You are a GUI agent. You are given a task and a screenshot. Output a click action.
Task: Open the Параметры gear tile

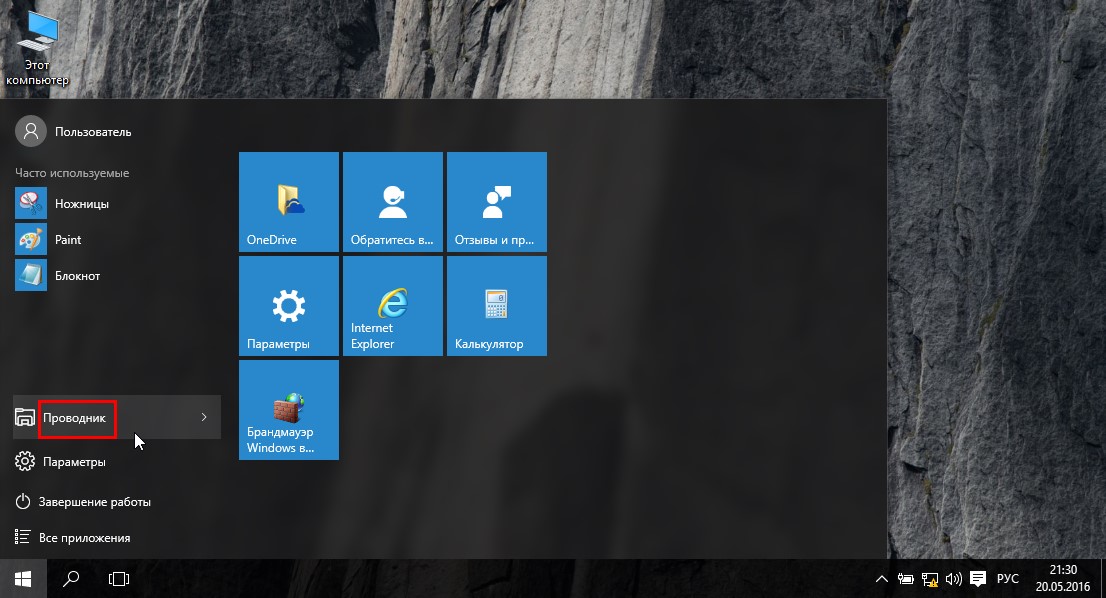(289, 306)
